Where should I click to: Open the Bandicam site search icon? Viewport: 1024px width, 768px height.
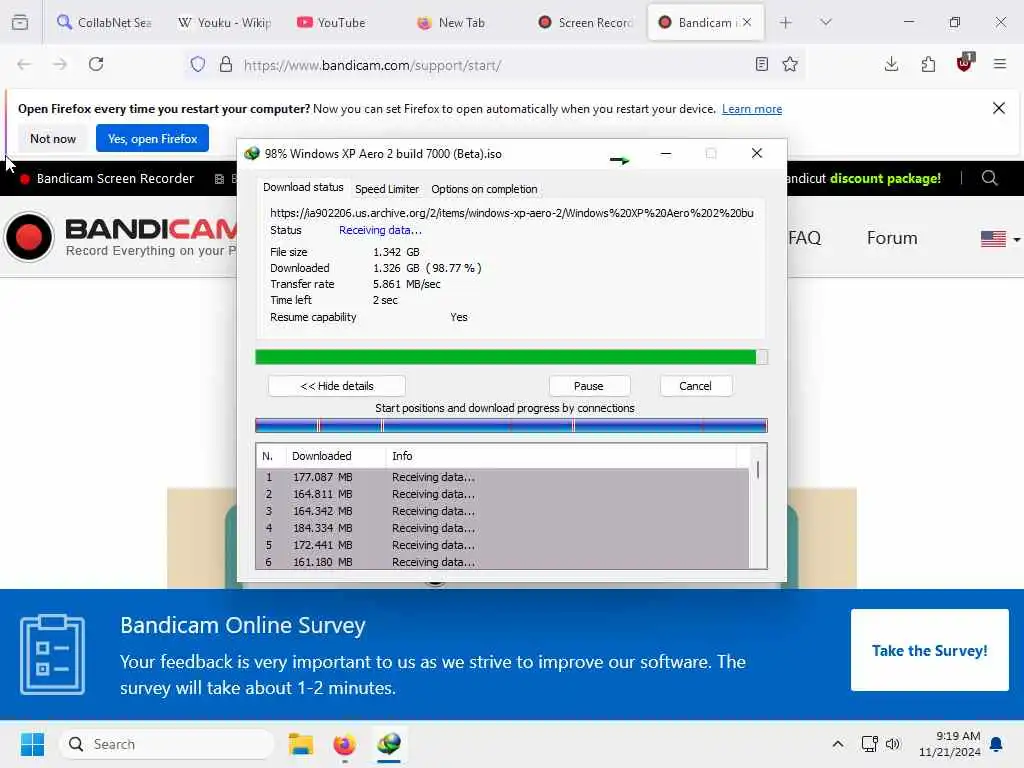tap(989, 178)
